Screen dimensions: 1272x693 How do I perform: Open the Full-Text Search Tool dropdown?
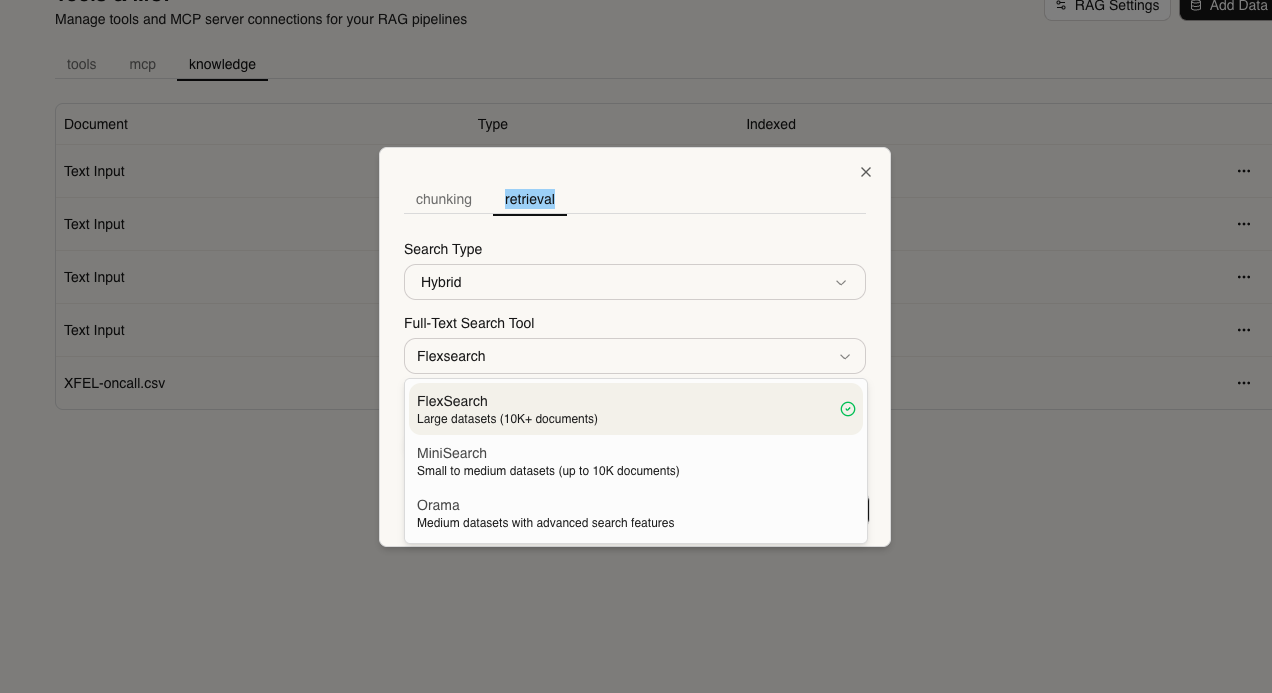point(634,356)
